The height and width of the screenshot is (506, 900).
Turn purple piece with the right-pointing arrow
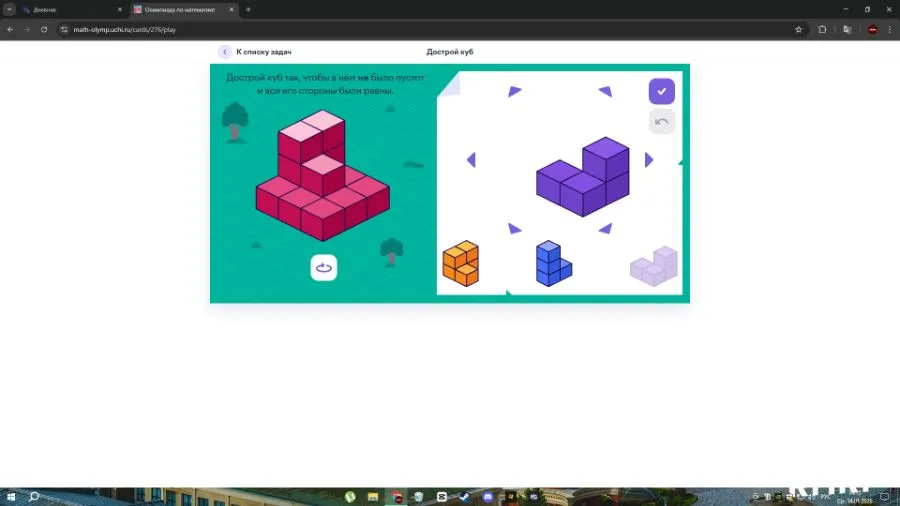tap(649, 159)
